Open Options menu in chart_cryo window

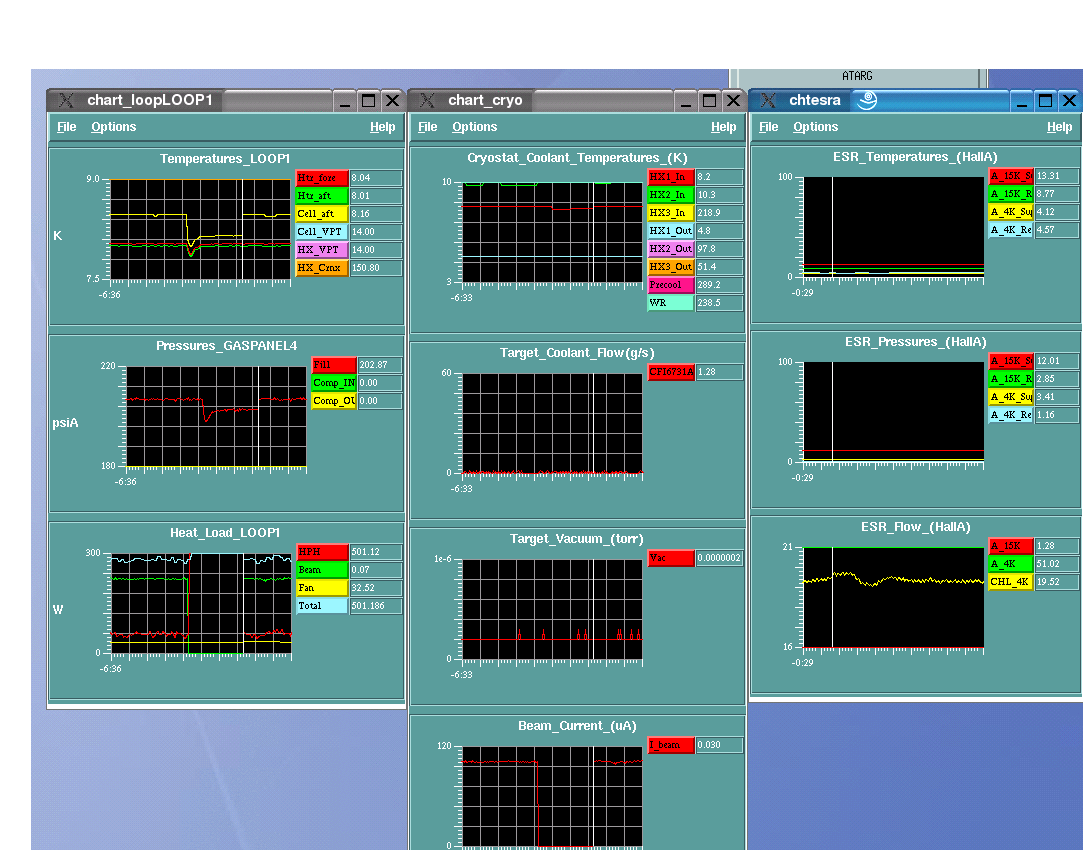[475, 127]
